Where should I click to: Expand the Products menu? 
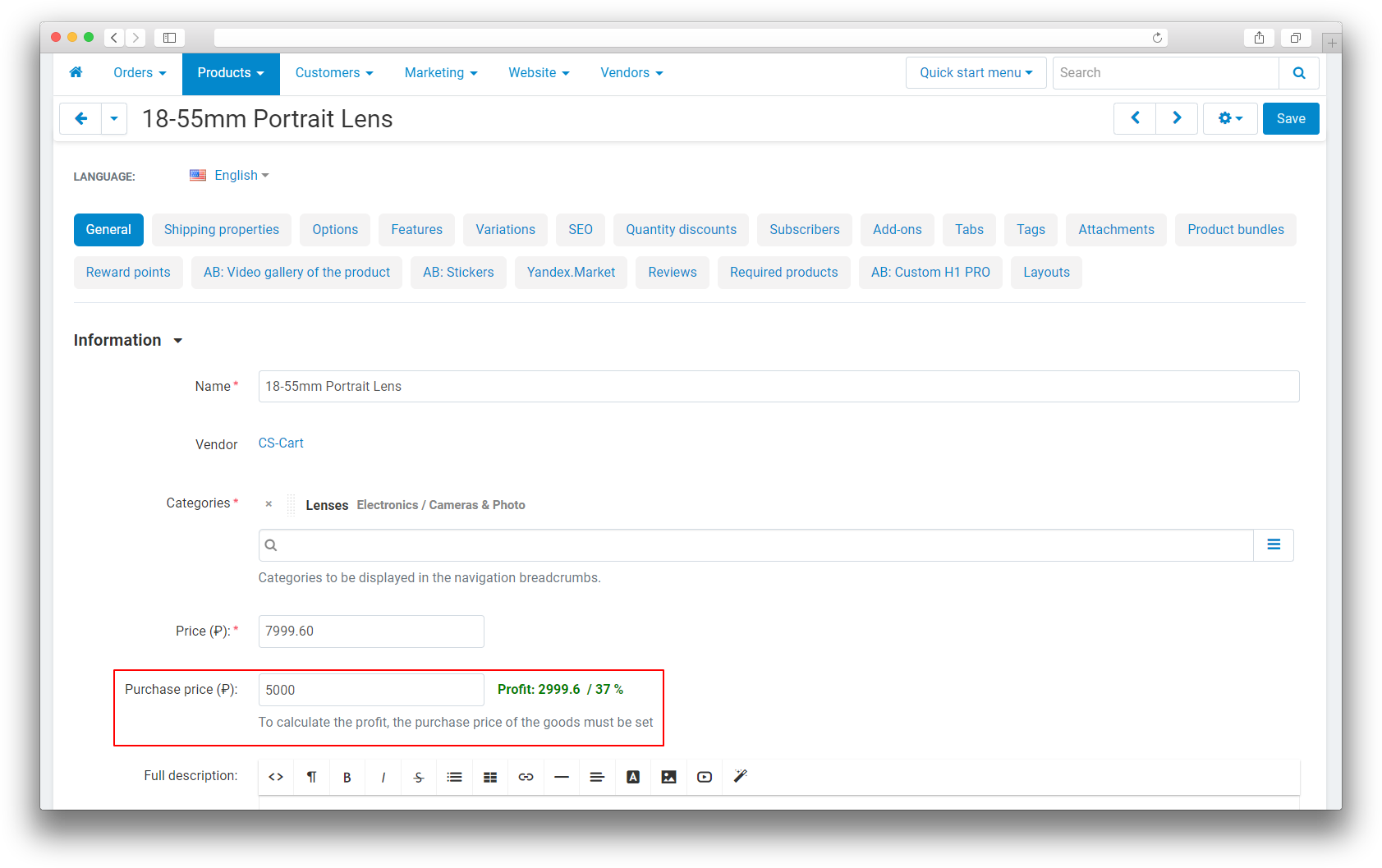pos(231,73)
